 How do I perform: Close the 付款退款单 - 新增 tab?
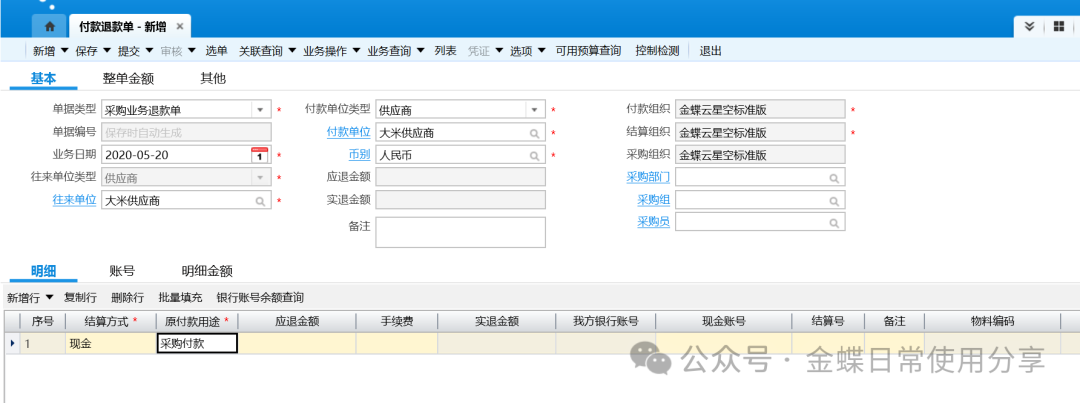[179, 26]
